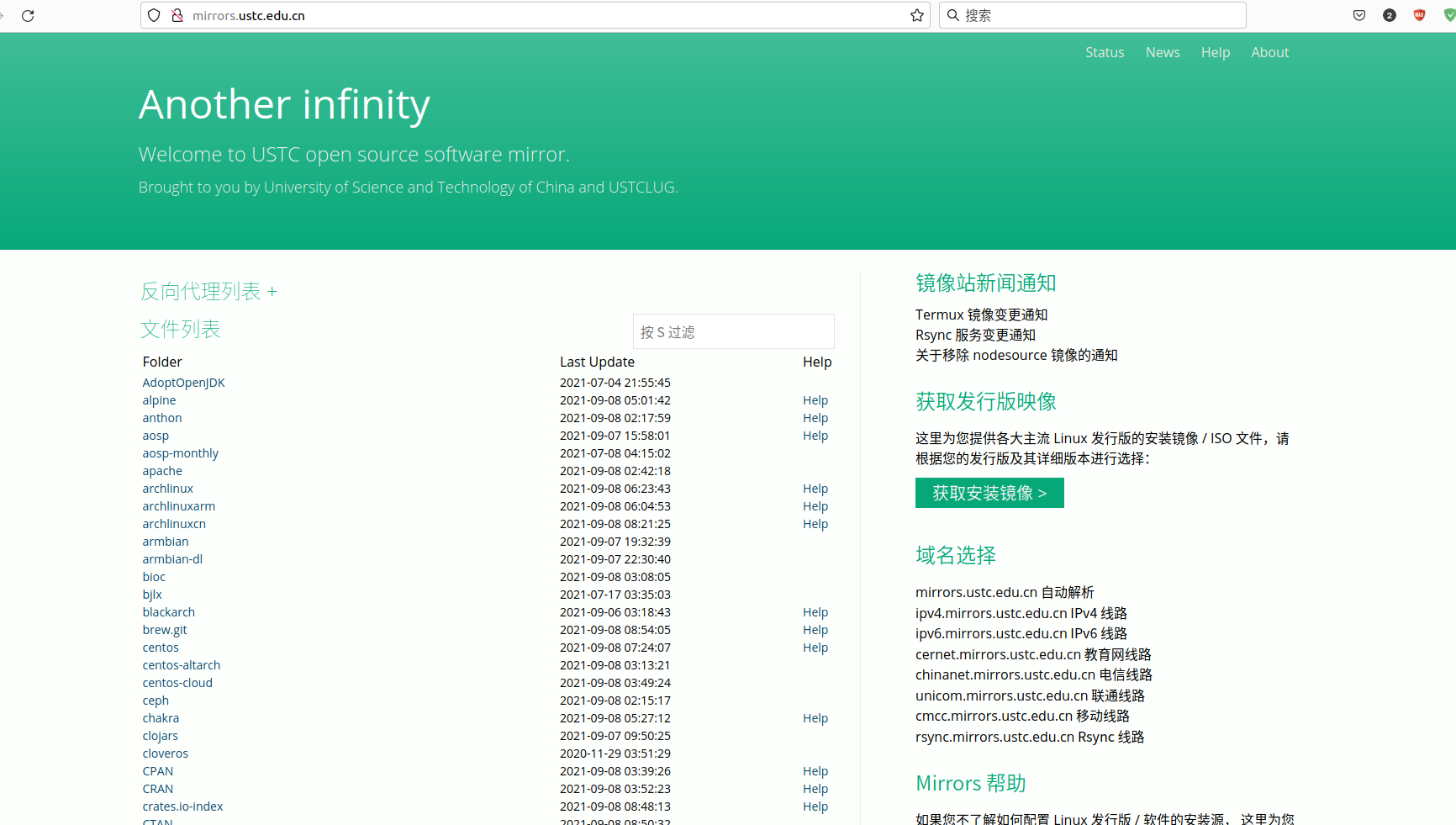Image resolution: width=1456 pixels, height=825 pixels.
Task: Open the bioc folder
Action: point(154,577)
